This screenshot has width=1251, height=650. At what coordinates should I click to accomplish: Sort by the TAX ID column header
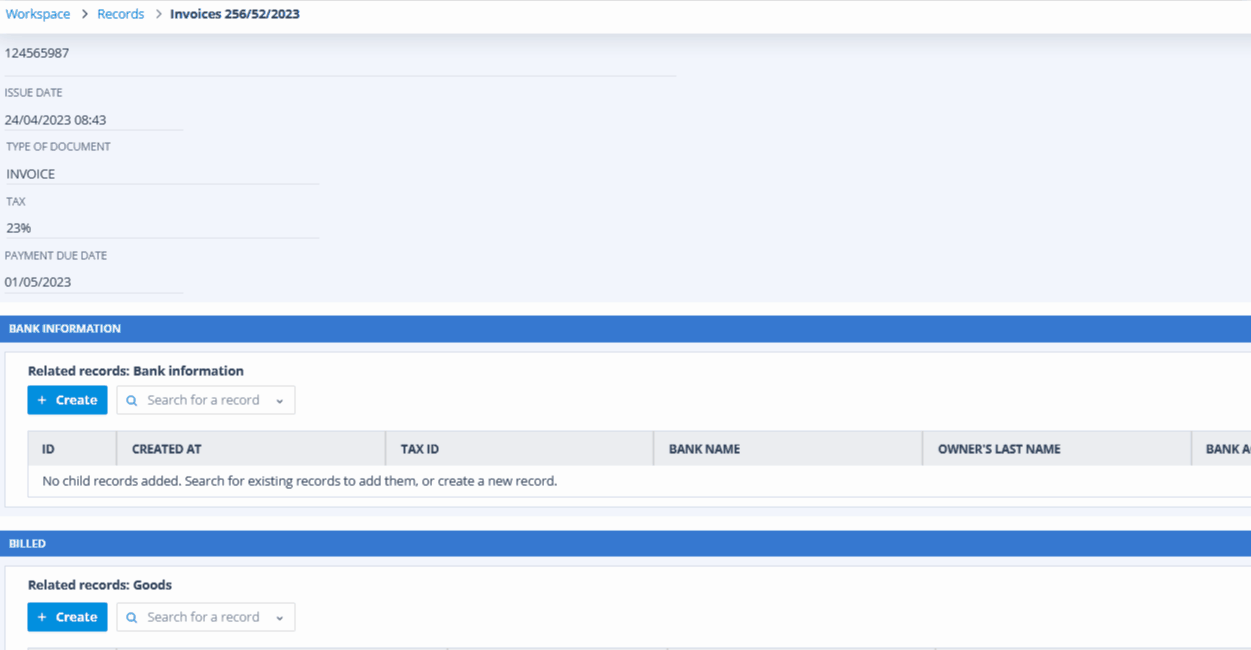point(519,449)
